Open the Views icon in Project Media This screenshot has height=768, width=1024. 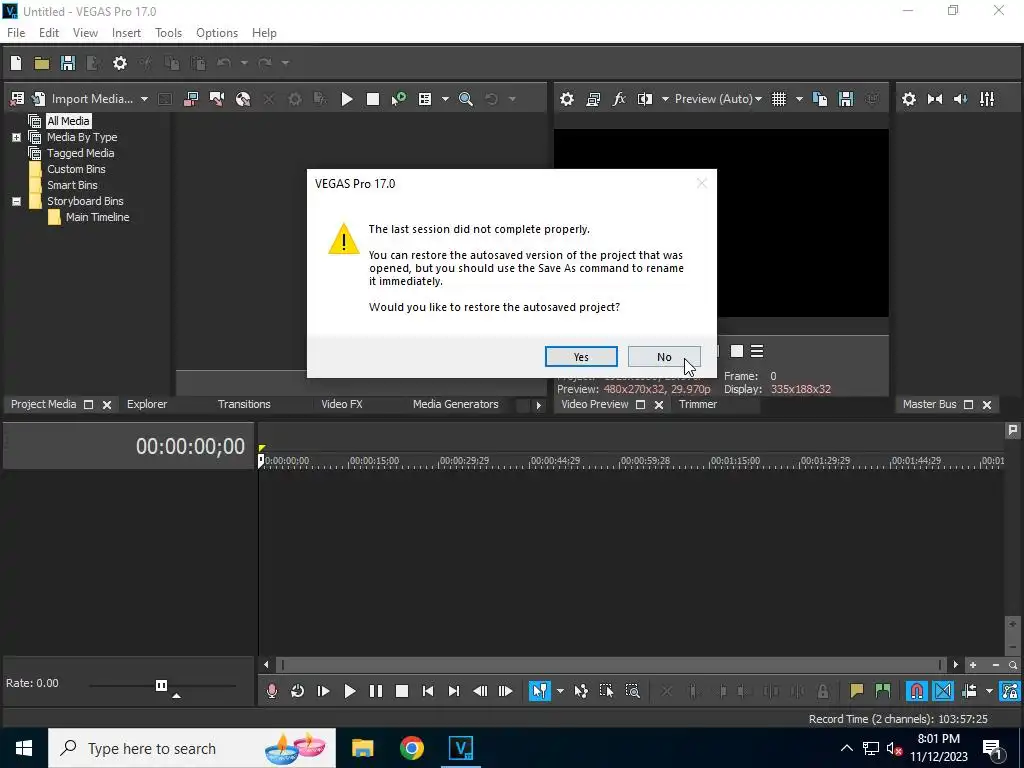coord(425,99)
